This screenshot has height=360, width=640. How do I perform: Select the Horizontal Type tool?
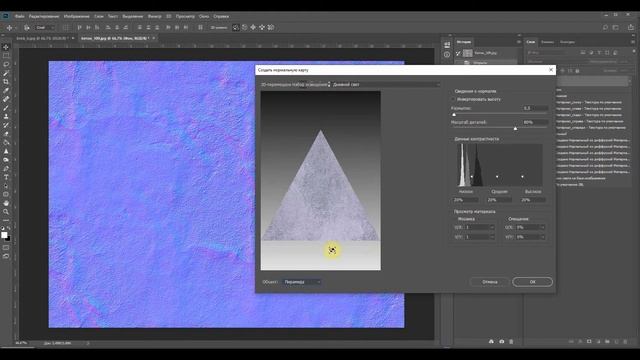(x=6, y=177)
